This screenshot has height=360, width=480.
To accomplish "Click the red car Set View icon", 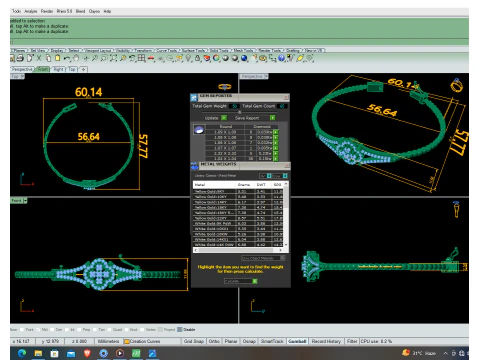I will coord(151,59).
